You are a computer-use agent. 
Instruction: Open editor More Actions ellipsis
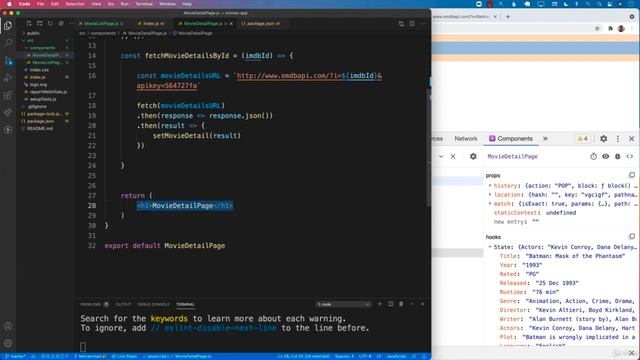pyautogui.click(x=423, y=24)
